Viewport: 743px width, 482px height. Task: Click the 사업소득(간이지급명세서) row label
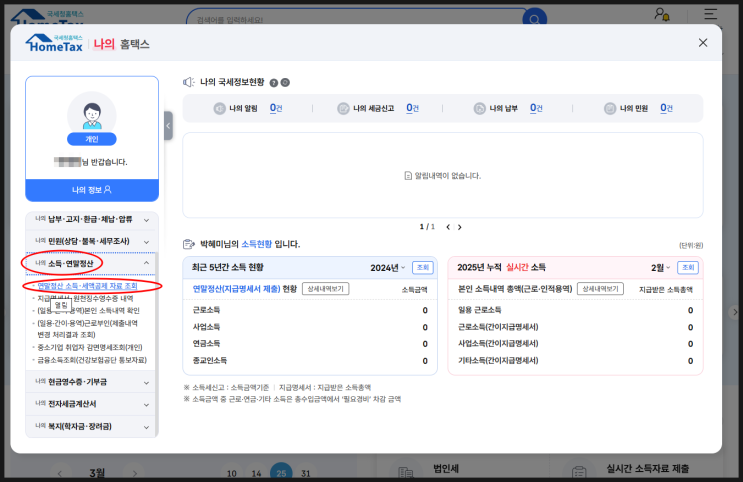coord(498,344)
